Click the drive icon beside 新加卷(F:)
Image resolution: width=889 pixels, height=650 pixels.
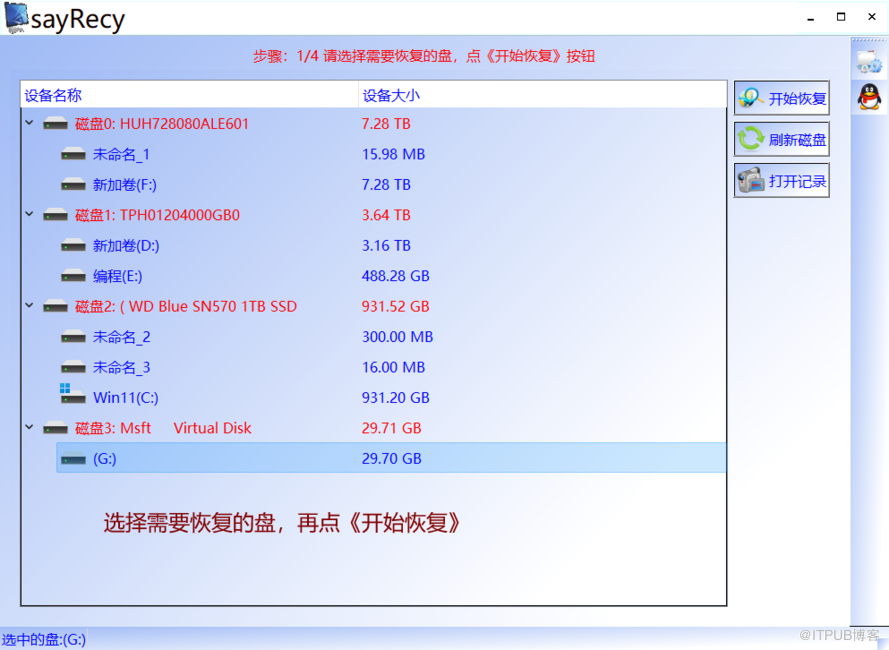74,185
